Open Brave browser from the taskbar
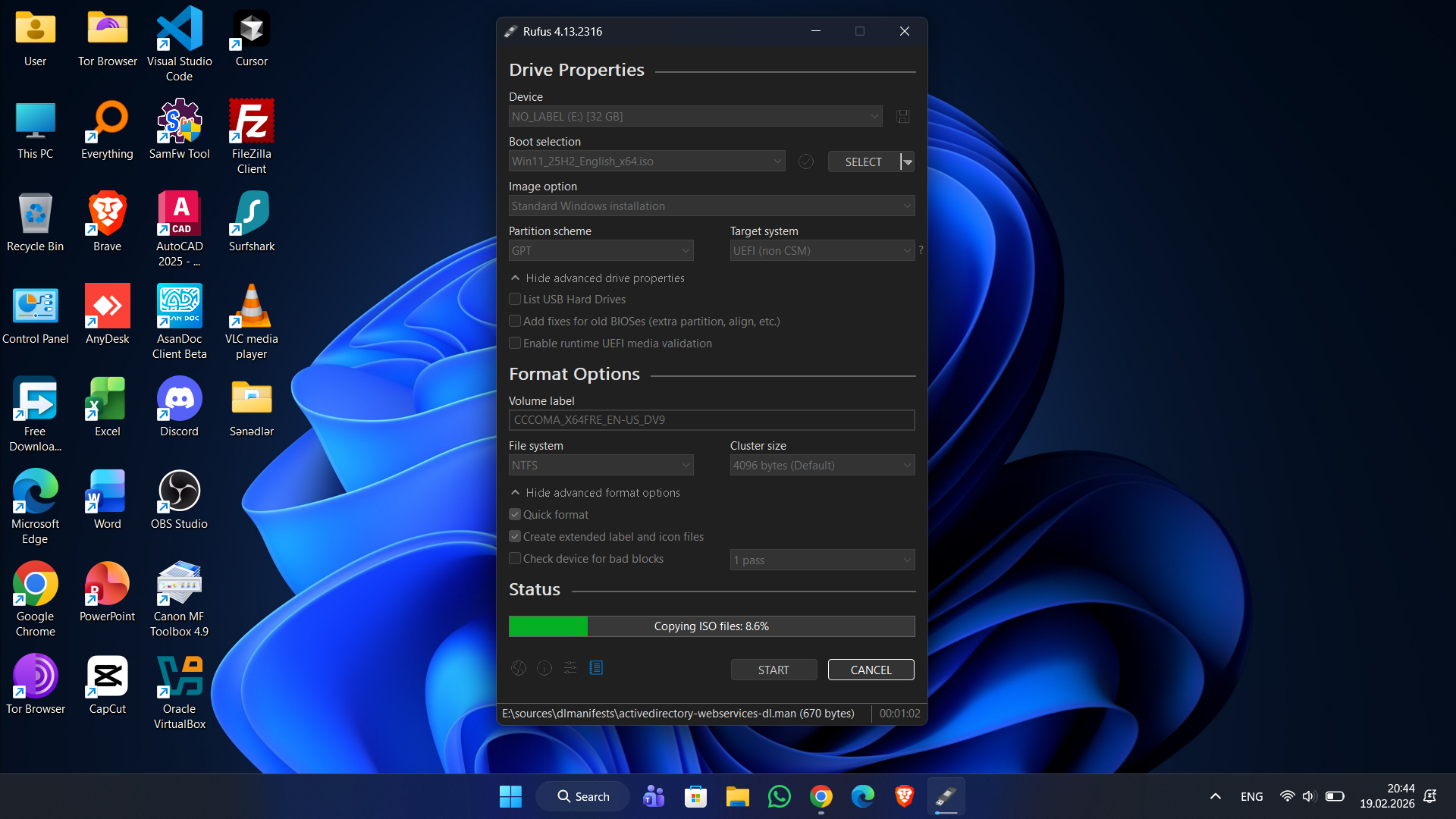The height and width of the screenshot is (819, 1456). tap(904, 796)
